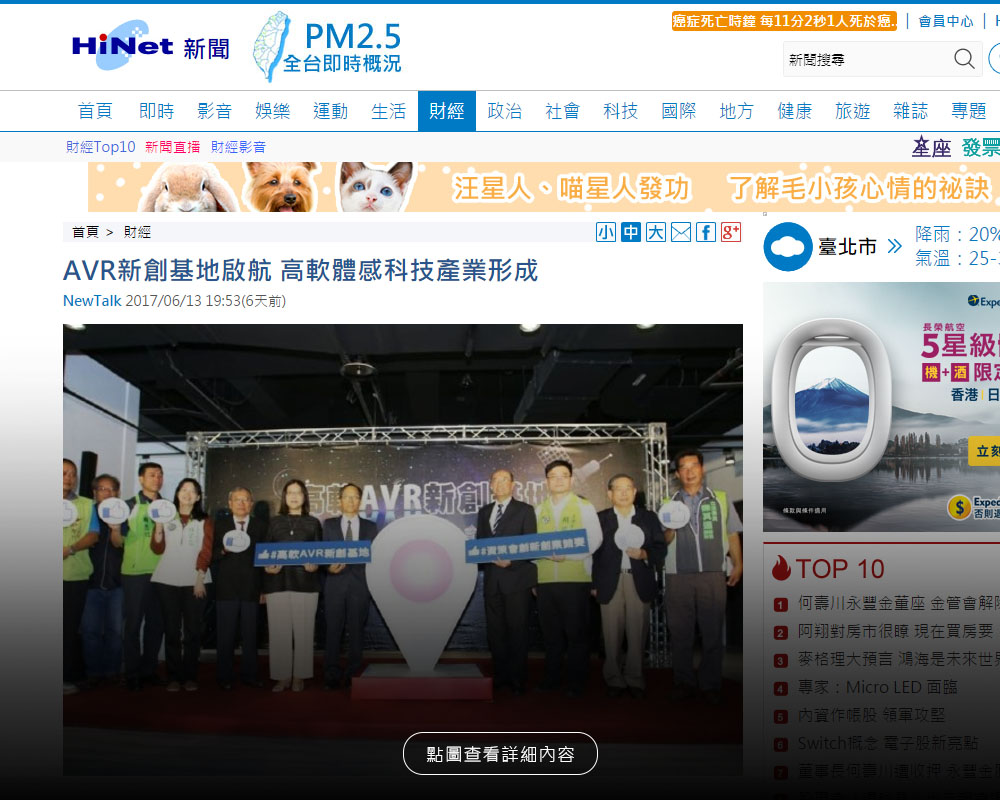Click the TOP 10 flame icon

[781, 568]
